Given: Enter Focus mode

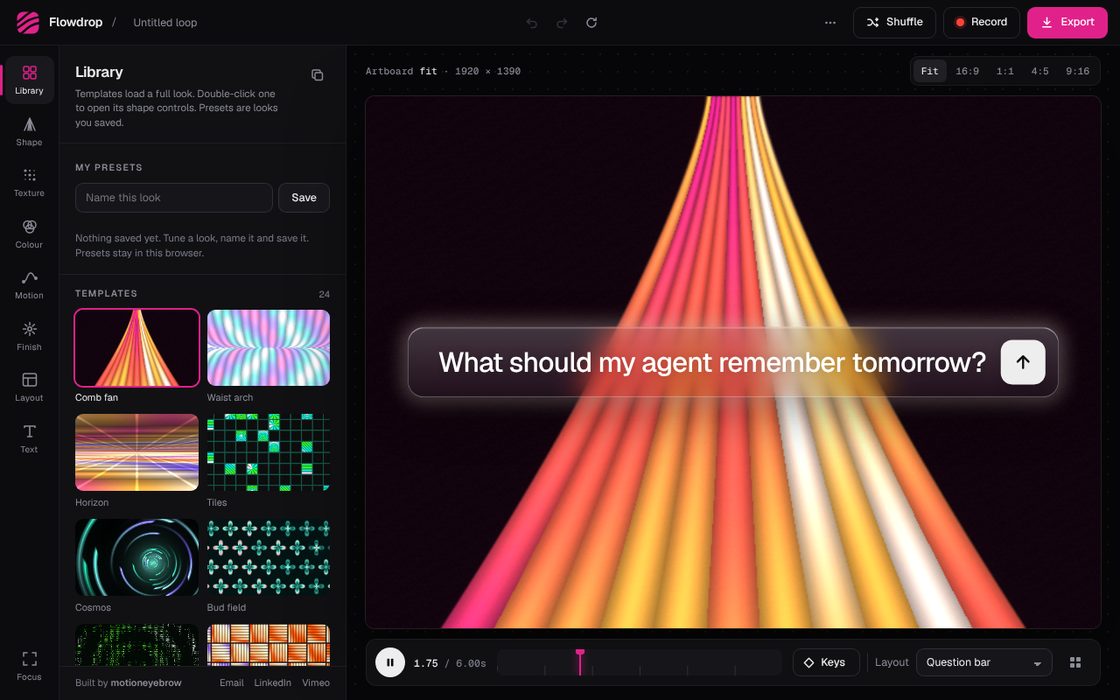Looking at the screenshot, I should (29, 665).
